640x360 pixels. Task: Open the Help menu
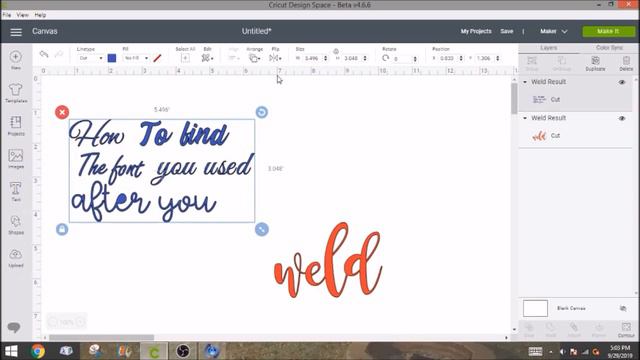click(40, 15)
